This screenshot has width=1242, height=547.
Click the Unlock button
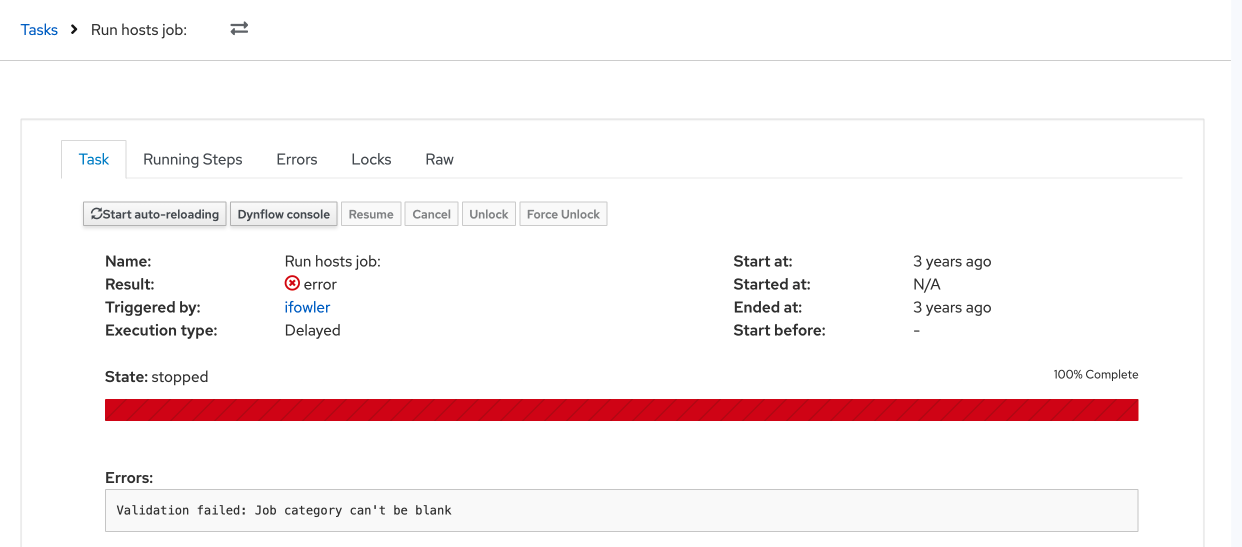pos(488,214)
